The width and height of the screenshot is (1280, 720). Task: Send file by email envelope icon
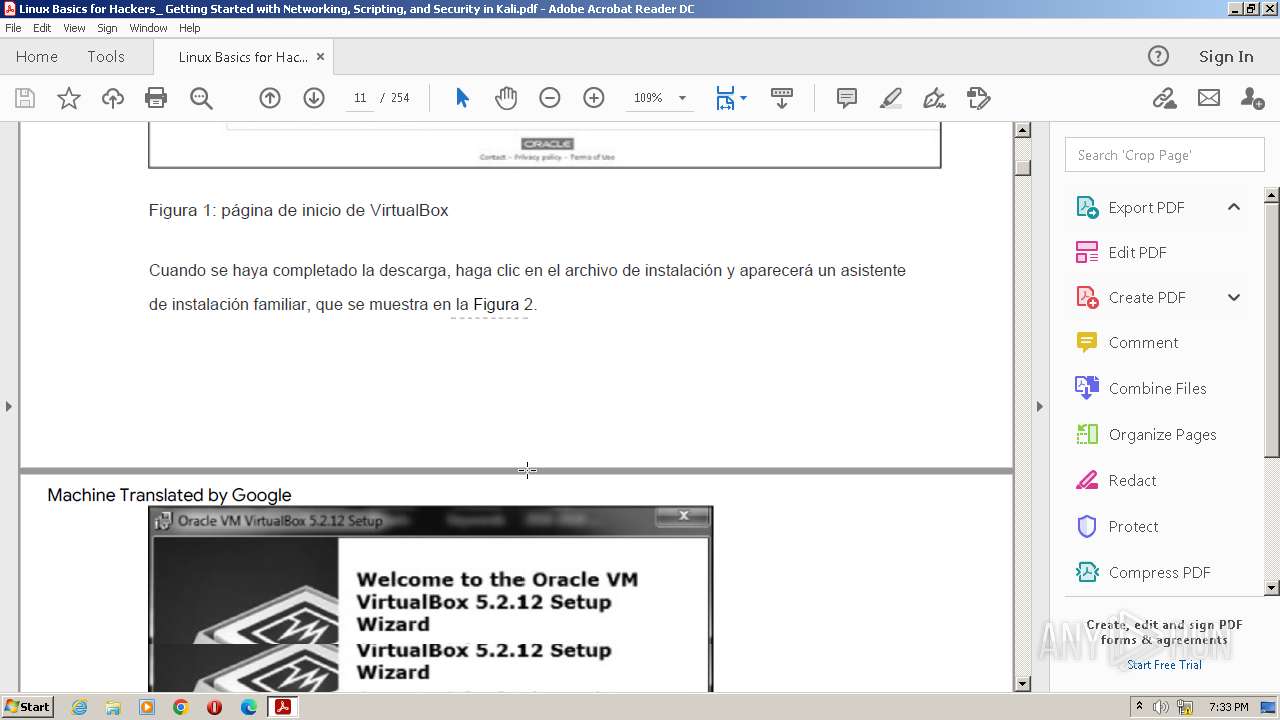[x=1209, y=98]
